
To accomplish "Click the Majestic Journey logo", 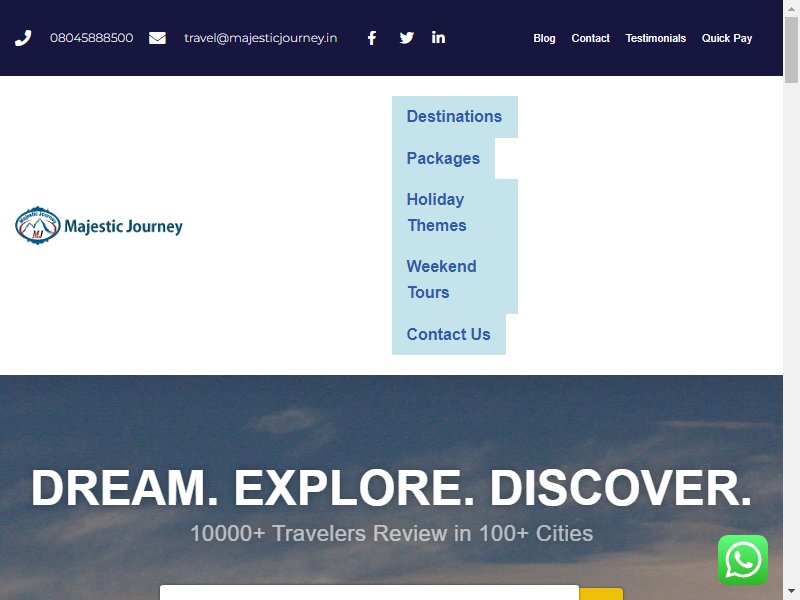I will click(x=99, y=226).
